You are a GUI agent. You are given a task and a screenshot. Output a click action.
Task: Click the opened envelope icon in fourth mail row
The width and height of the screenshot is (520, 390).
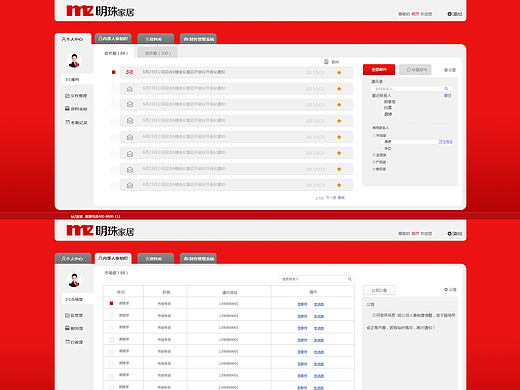click(130, 121)
